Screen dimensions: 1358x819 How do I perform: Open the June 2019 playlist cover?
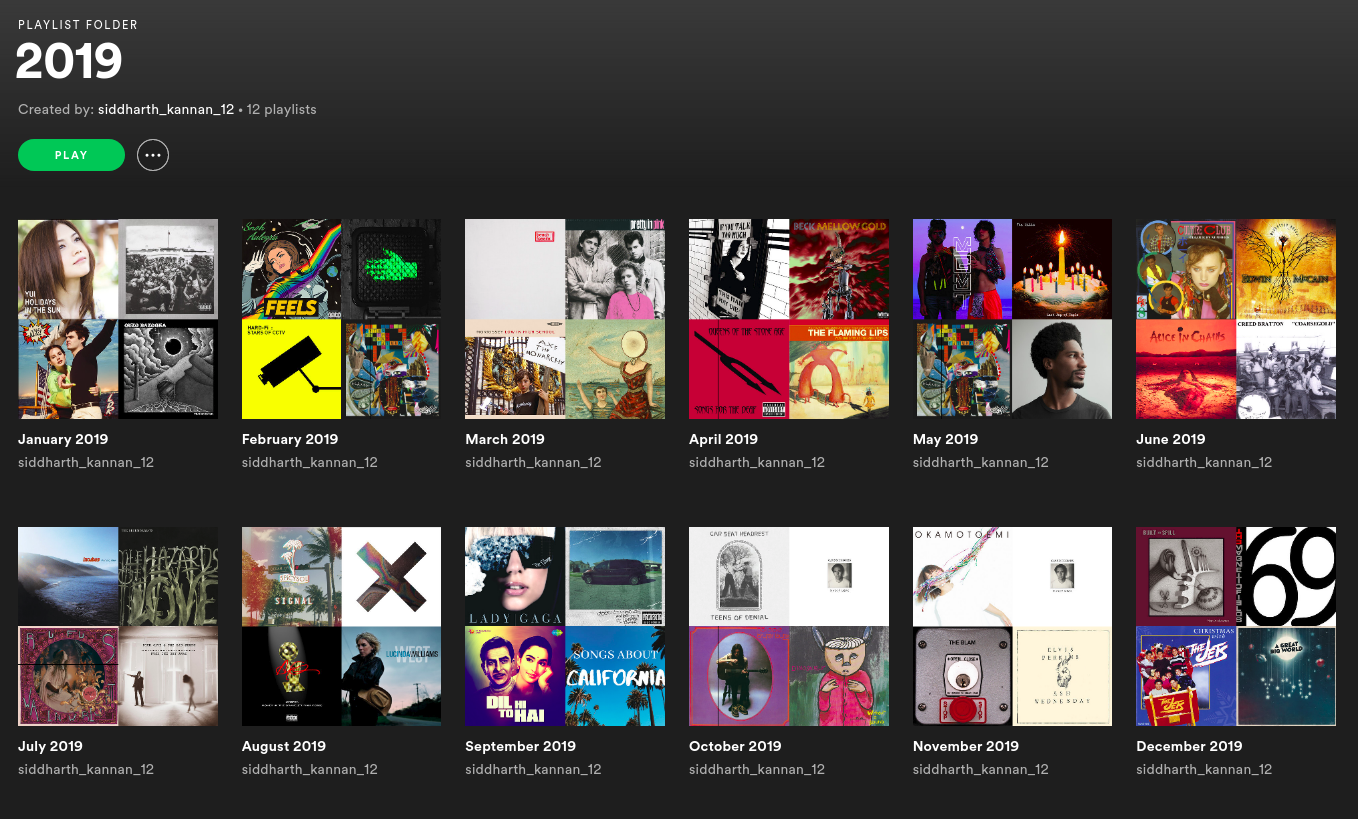(1236, 319)
